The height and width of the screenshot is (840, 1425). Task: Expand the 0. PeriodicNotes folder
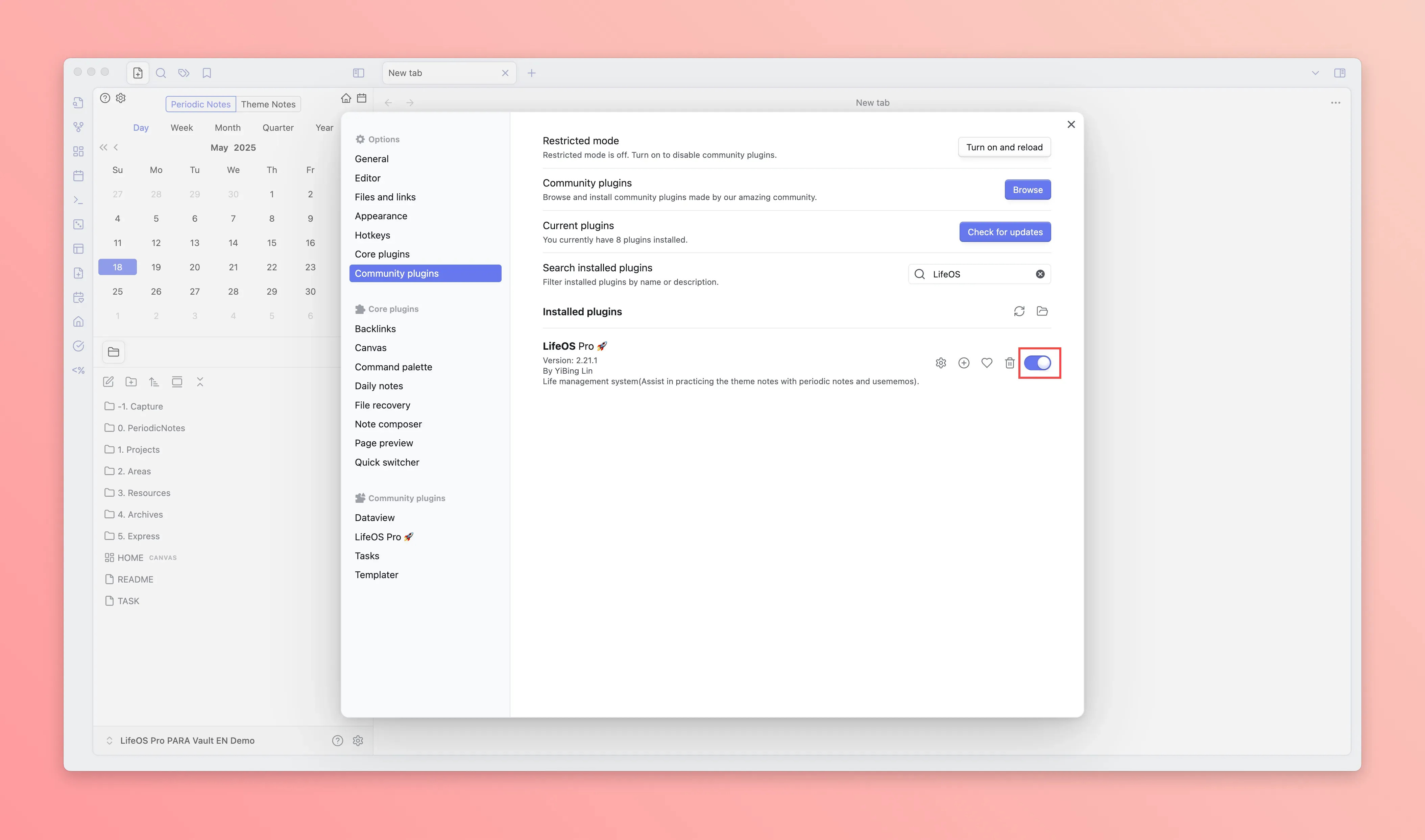click(151, 428)
